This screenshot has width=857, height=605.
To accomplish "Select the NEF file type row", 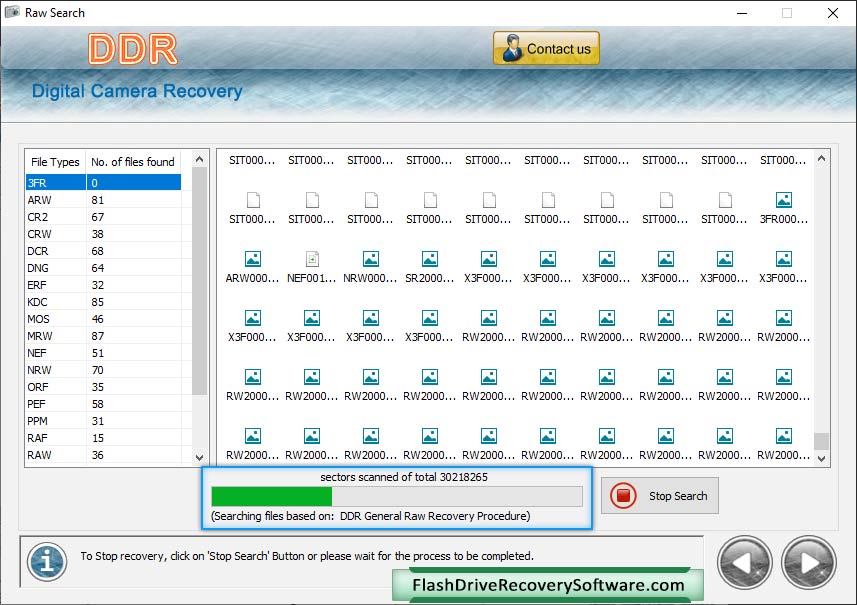I will point(103,353).
